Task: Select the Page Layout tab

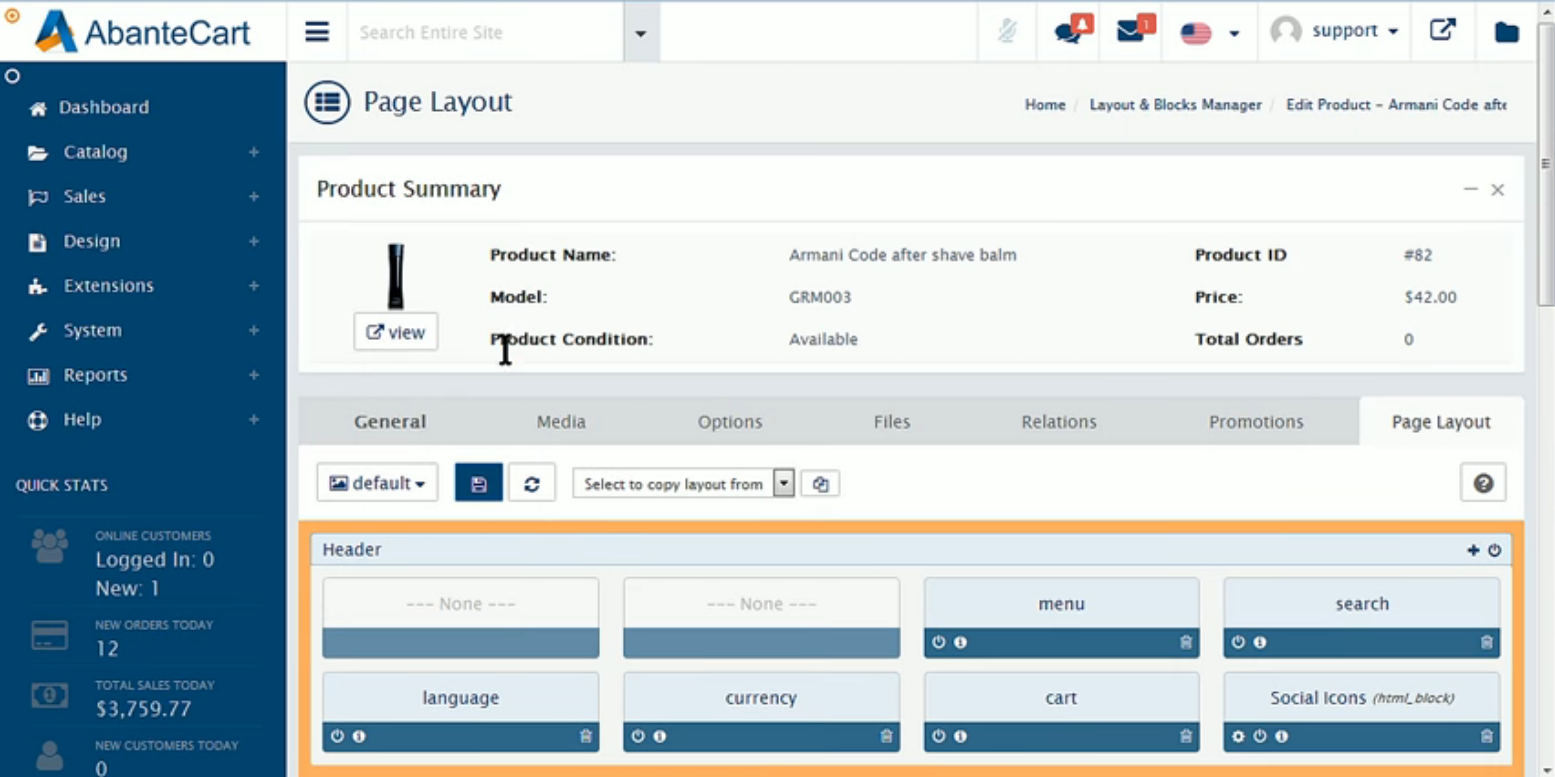Action: pyautogui.click(x=1441, y=422)
